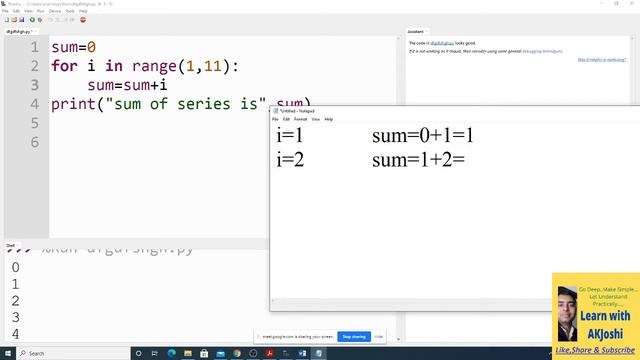Open Notepad Help menu
The image size is (640, 360).
(x=329, y=119)
